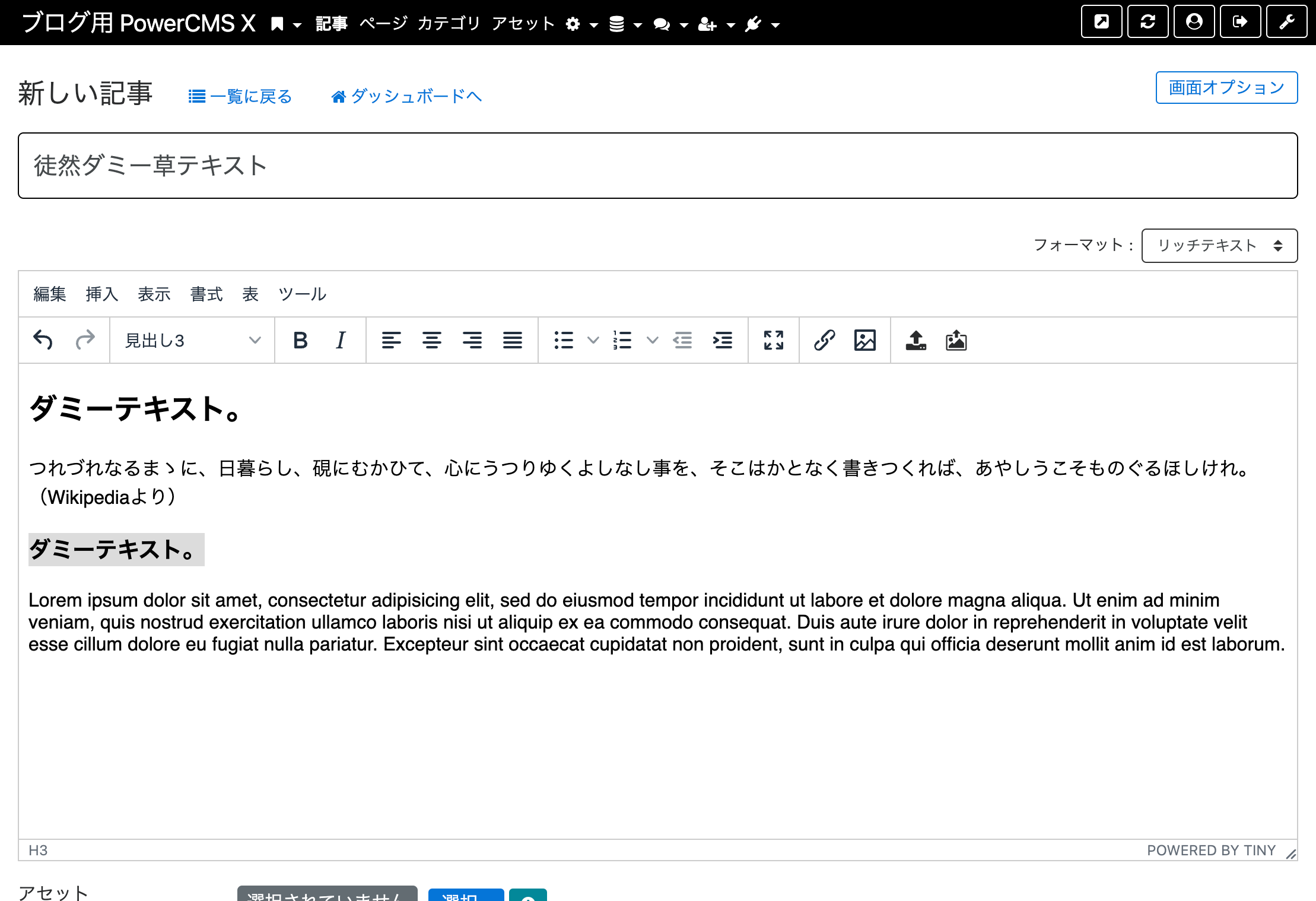Click the rebuild refresh icon in header
The width and height of the screenshot is (1316, 901).
tap(1148, 22)
